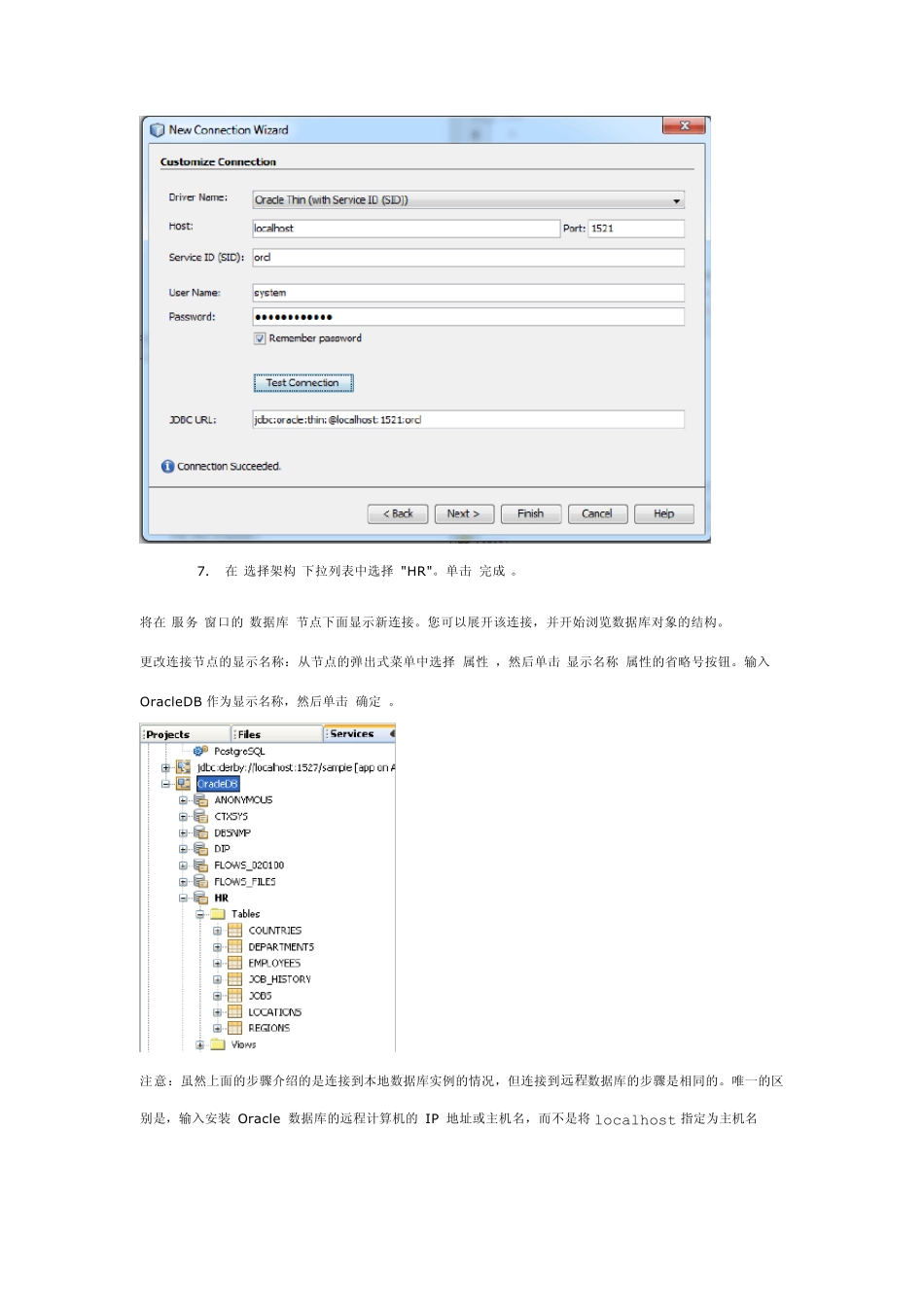Click the Connection Succeeded info icon

click(167, 467)
